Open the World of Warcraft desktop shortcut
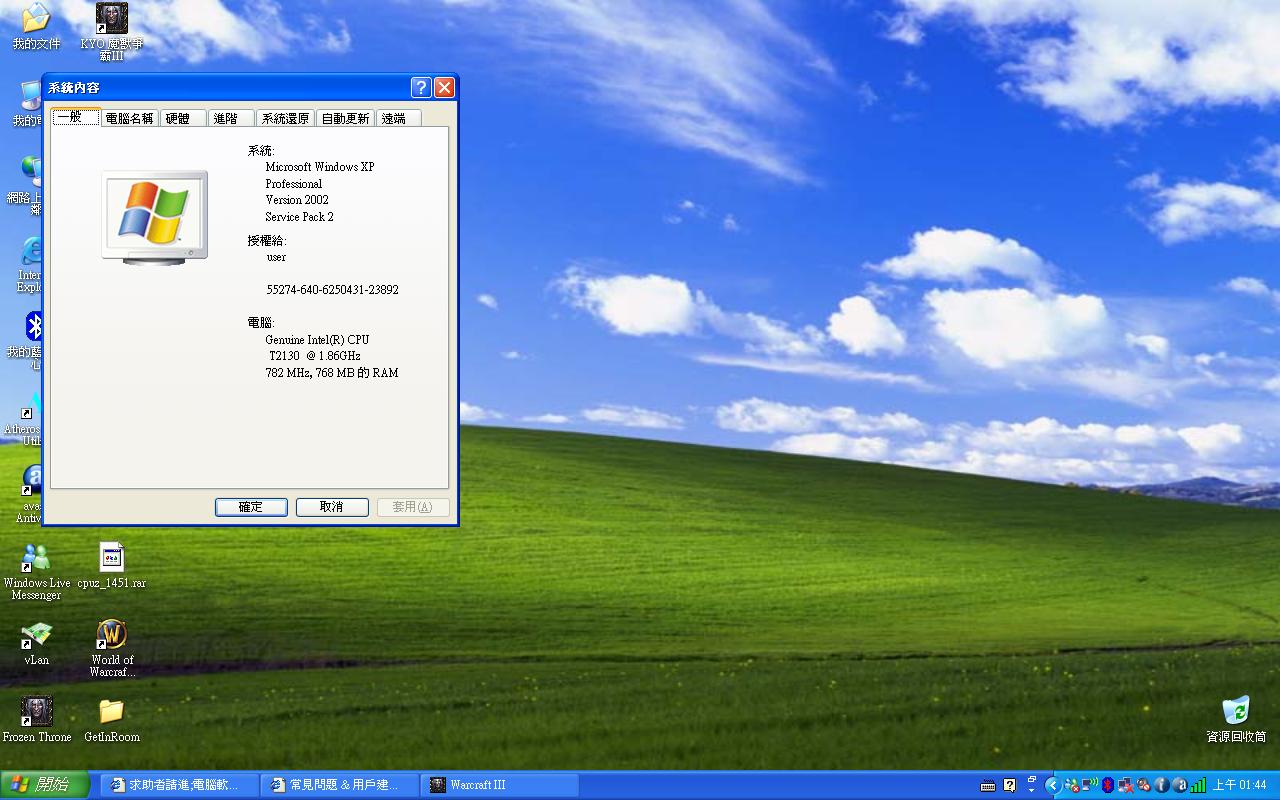This screenshot has height=800, width=1280. click(112, 636)
